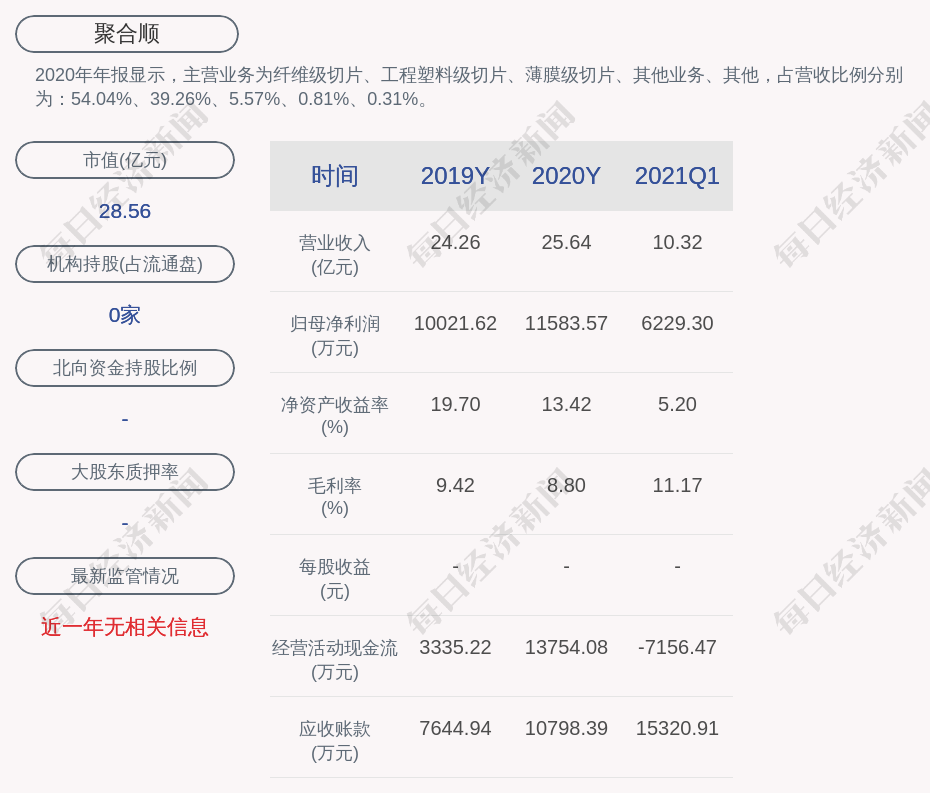Select the -7156.47 cash flow cell

point(677,647)
